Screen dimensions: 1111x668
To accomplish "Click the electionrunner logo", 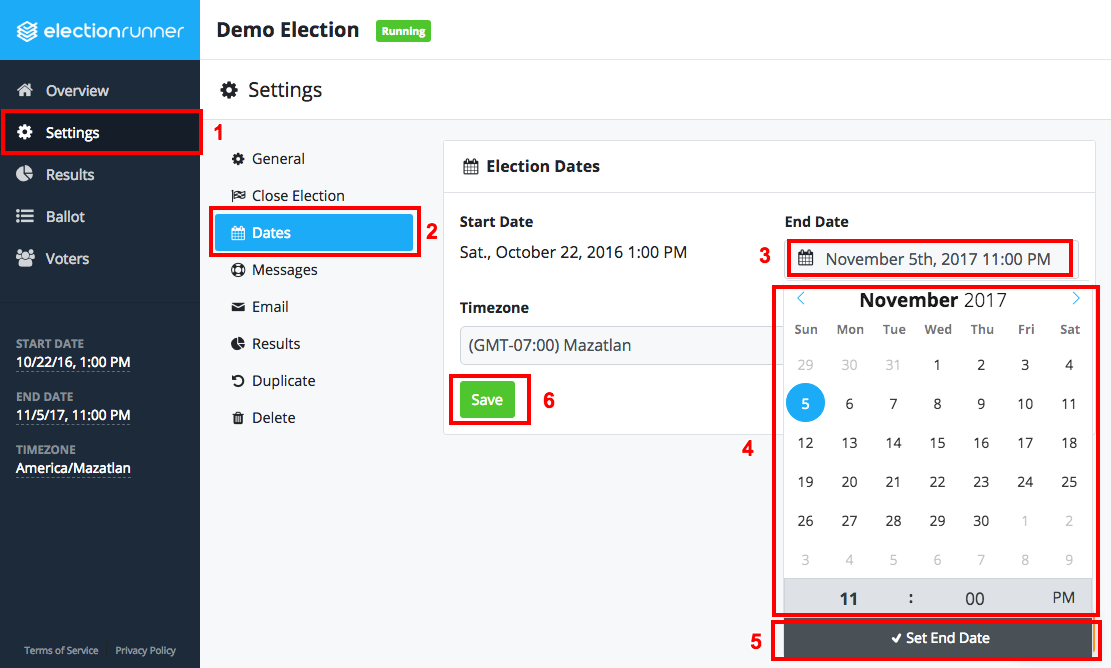I will point(100,30).
